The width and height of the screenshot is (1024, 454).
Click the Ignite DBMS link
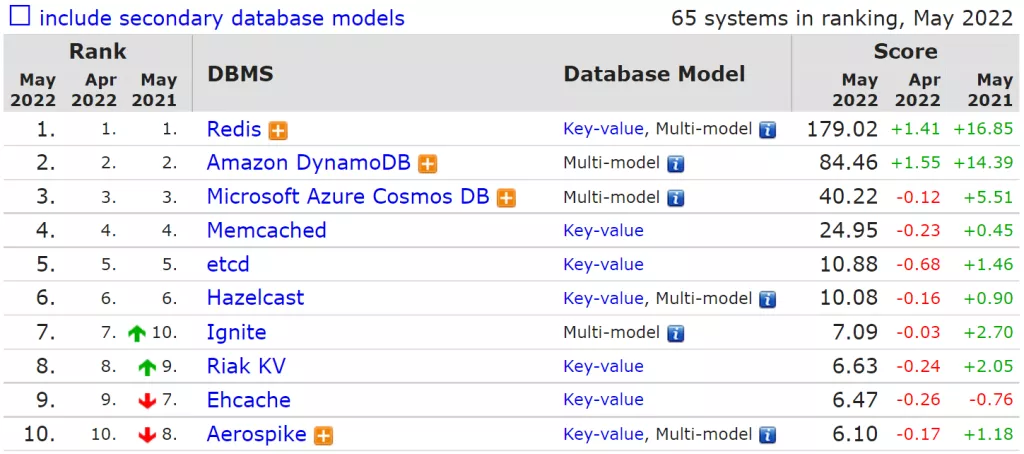[x=236, y=332]
